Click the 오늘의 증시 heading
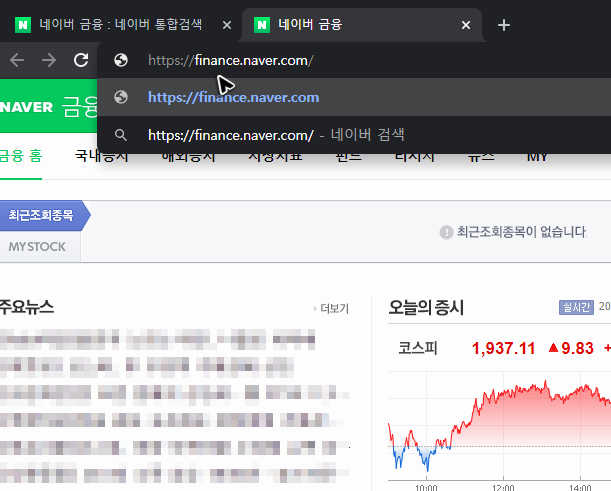 [426, 307]
